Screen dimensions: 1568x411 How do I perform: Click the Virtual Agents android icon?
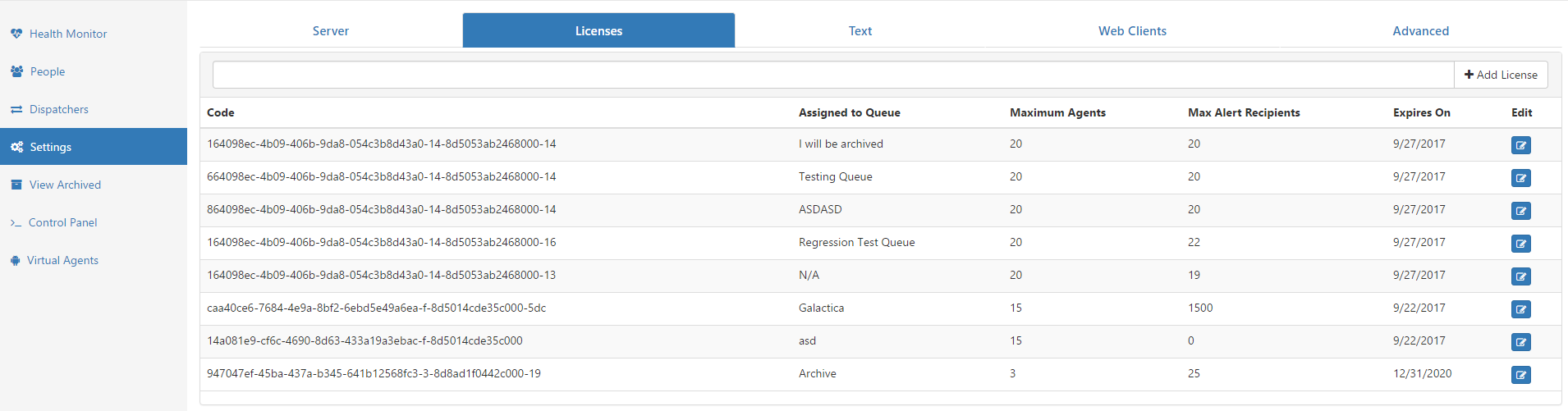[x=15, y=260]
